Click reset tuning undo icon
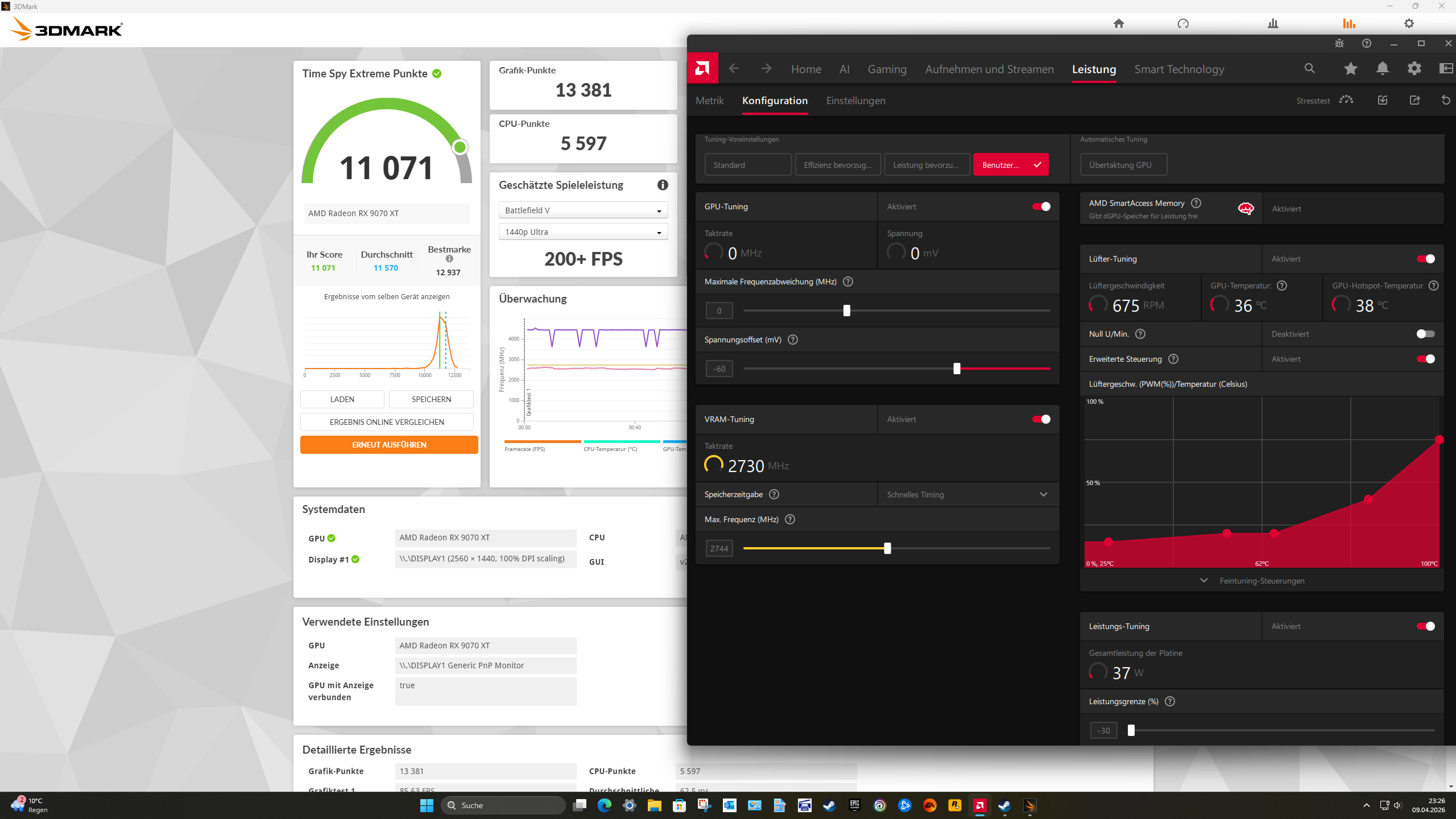 (1446, 100)
